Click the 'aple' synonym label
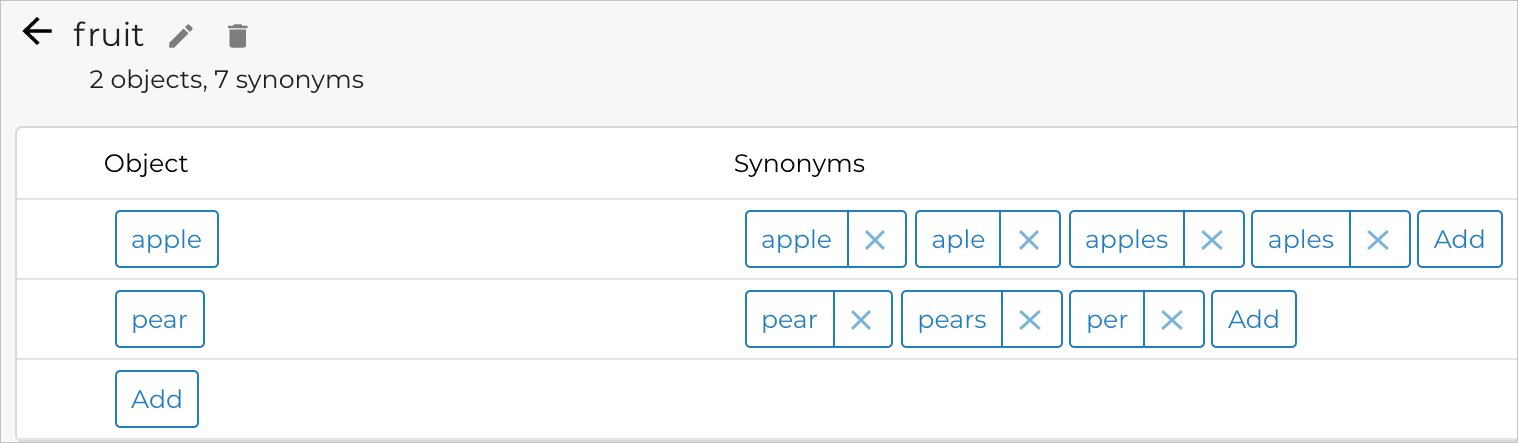This screenshot has height=443, width=1518. point(958,240)
